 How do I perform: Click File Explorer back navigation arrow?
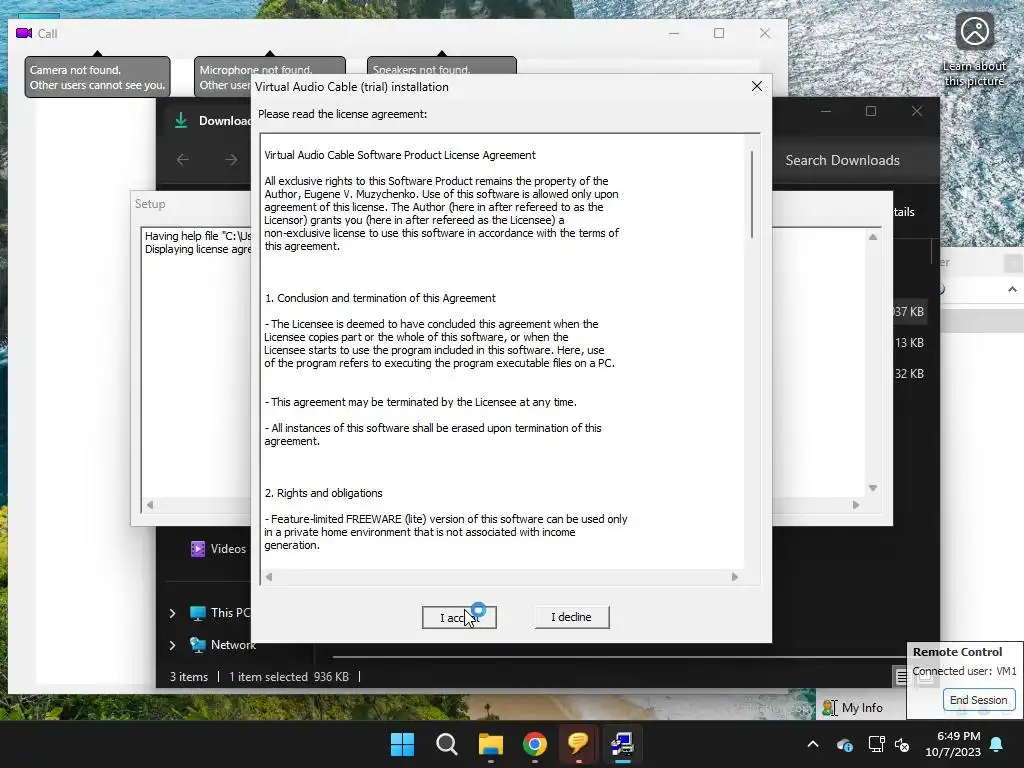click(183, 159)
